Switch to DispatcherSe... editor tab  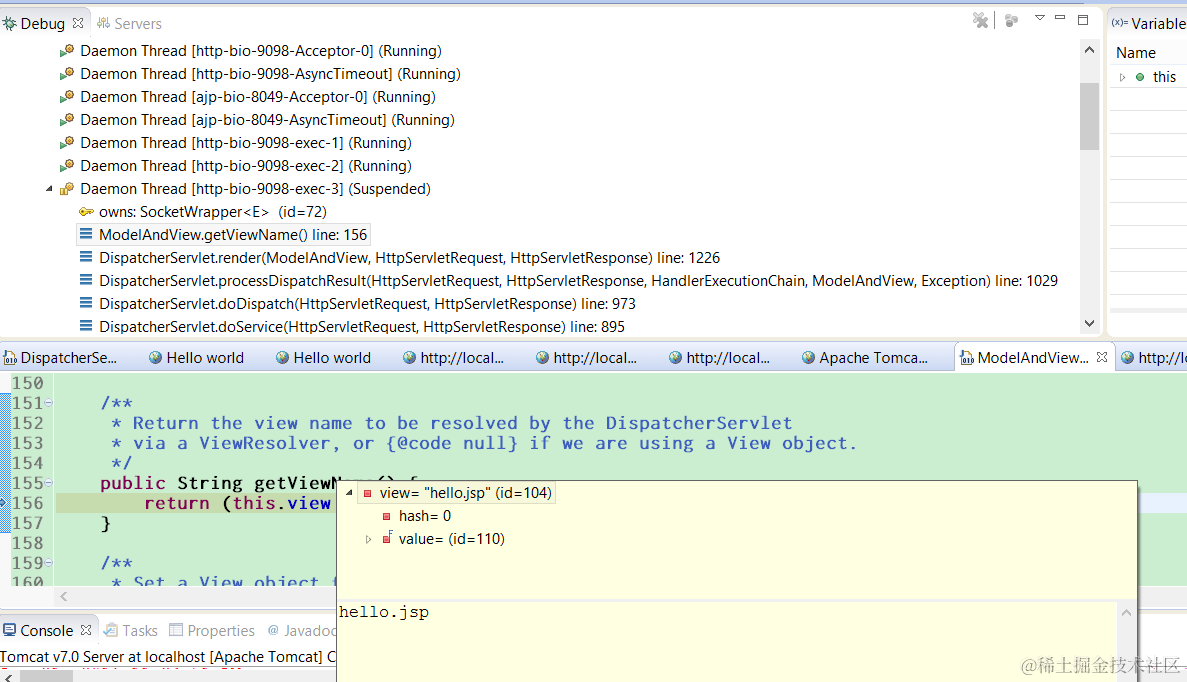61,358
